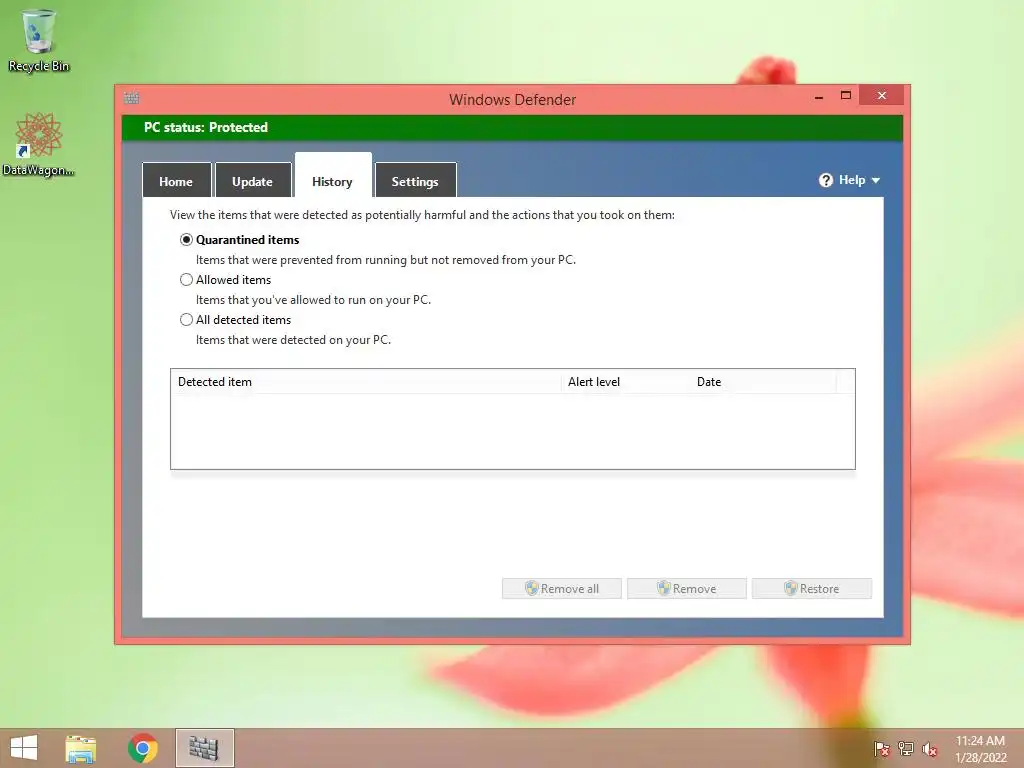The image size is (1024, 768).
Task: Click the Help question mark icon
Action: pos(825,180)
